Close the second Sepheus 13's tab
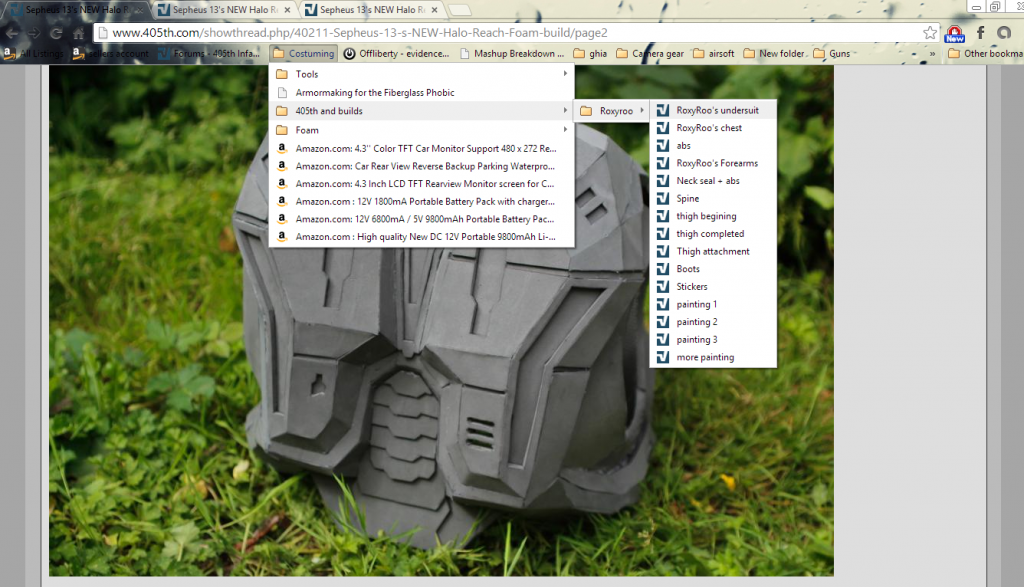 287,10
